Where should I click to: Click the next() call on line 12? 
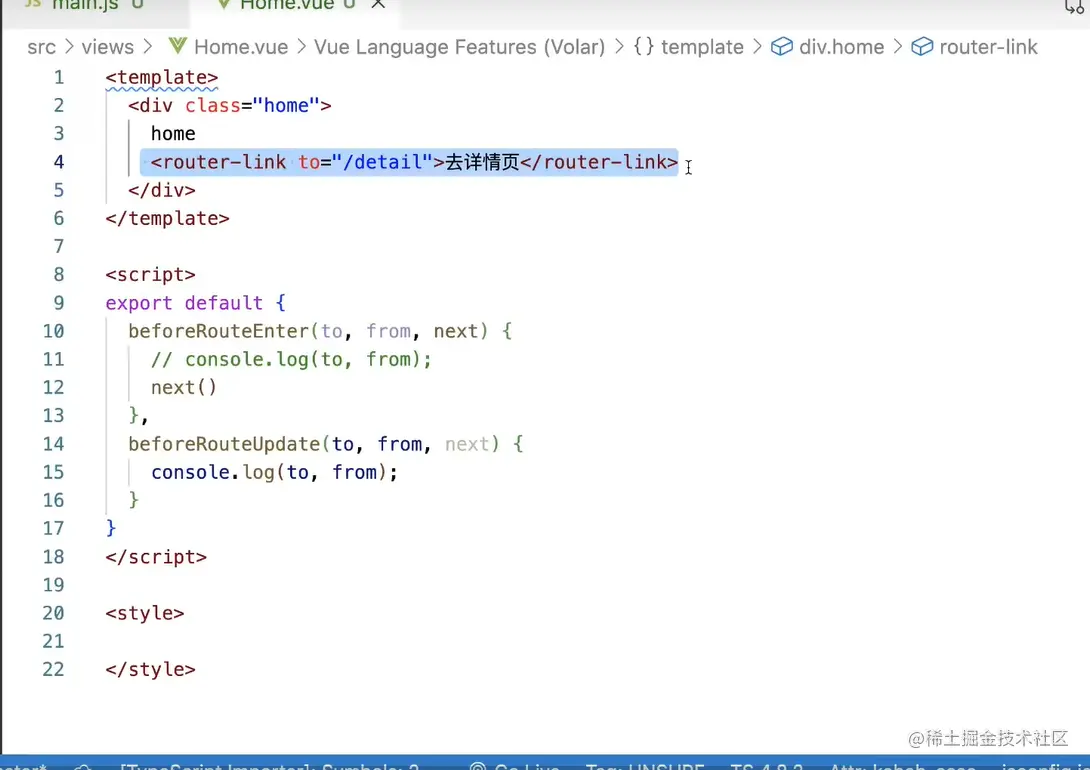pos(184,388)
